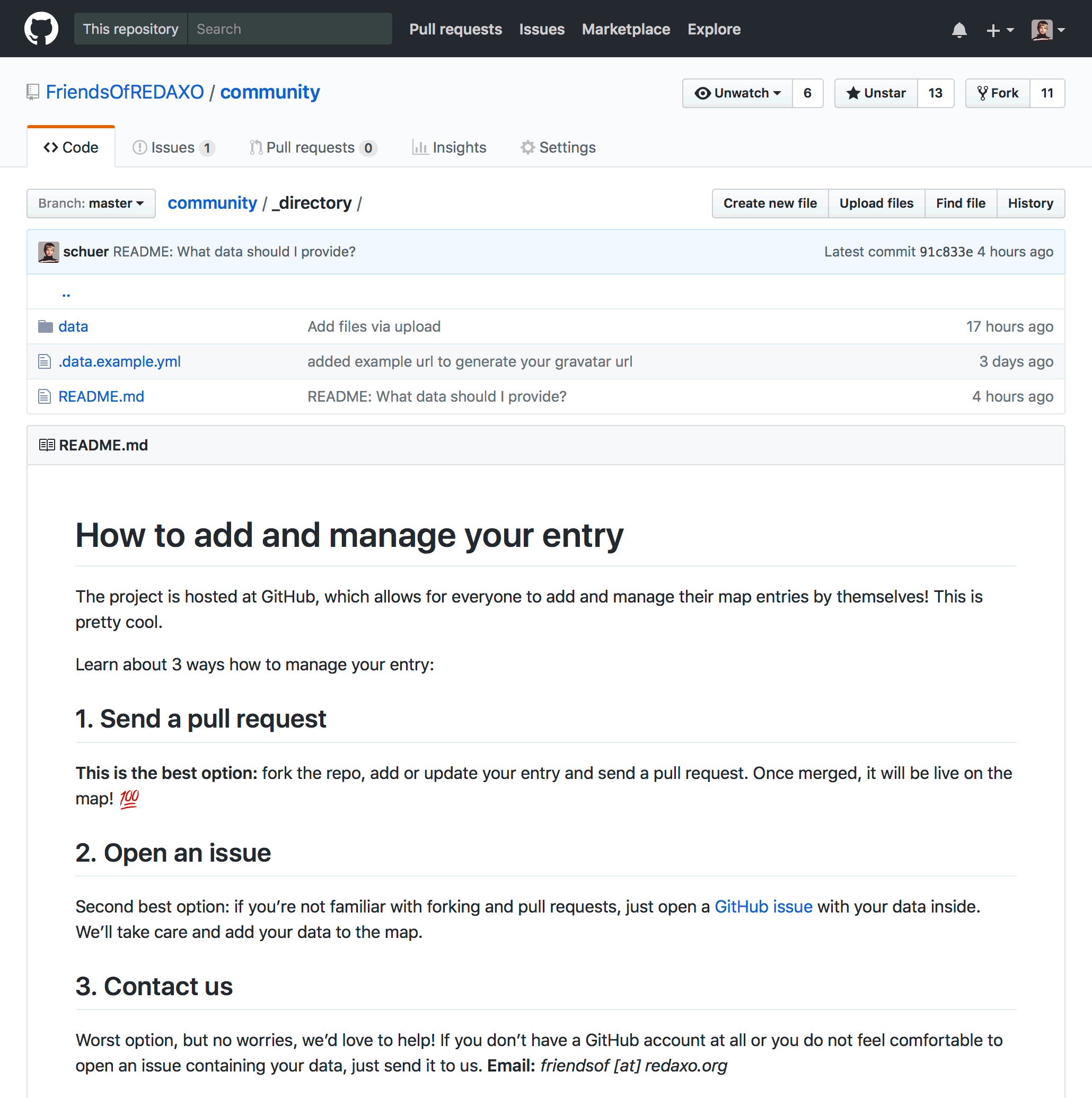Image resolution: width=1092 pixels, height=1098 pixels.
Task: Open the Settings tab
Action: 558,148
